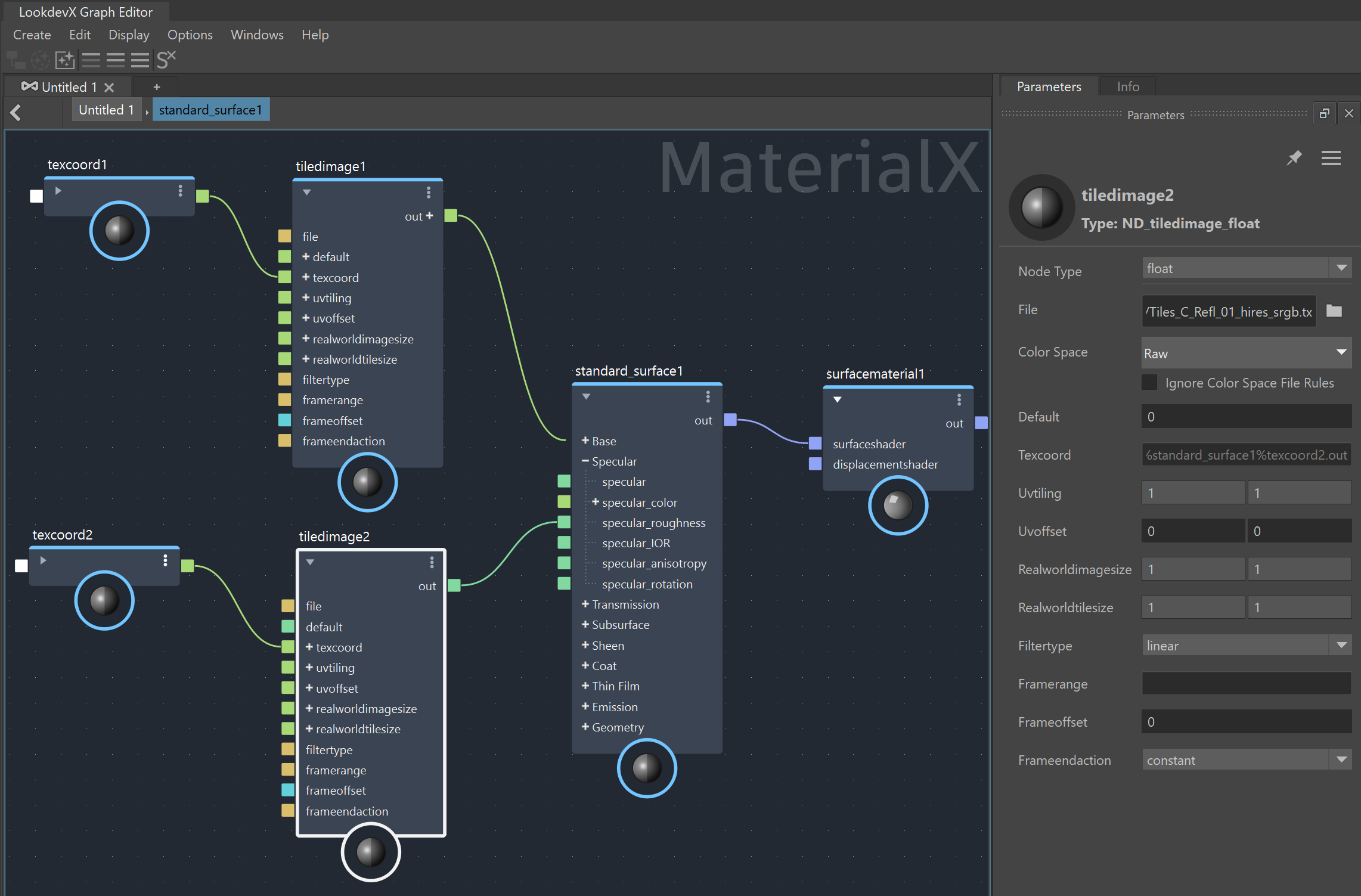Switch to the Info tab
This screenshot has height=896, width=1361.
click(1128, 87)
